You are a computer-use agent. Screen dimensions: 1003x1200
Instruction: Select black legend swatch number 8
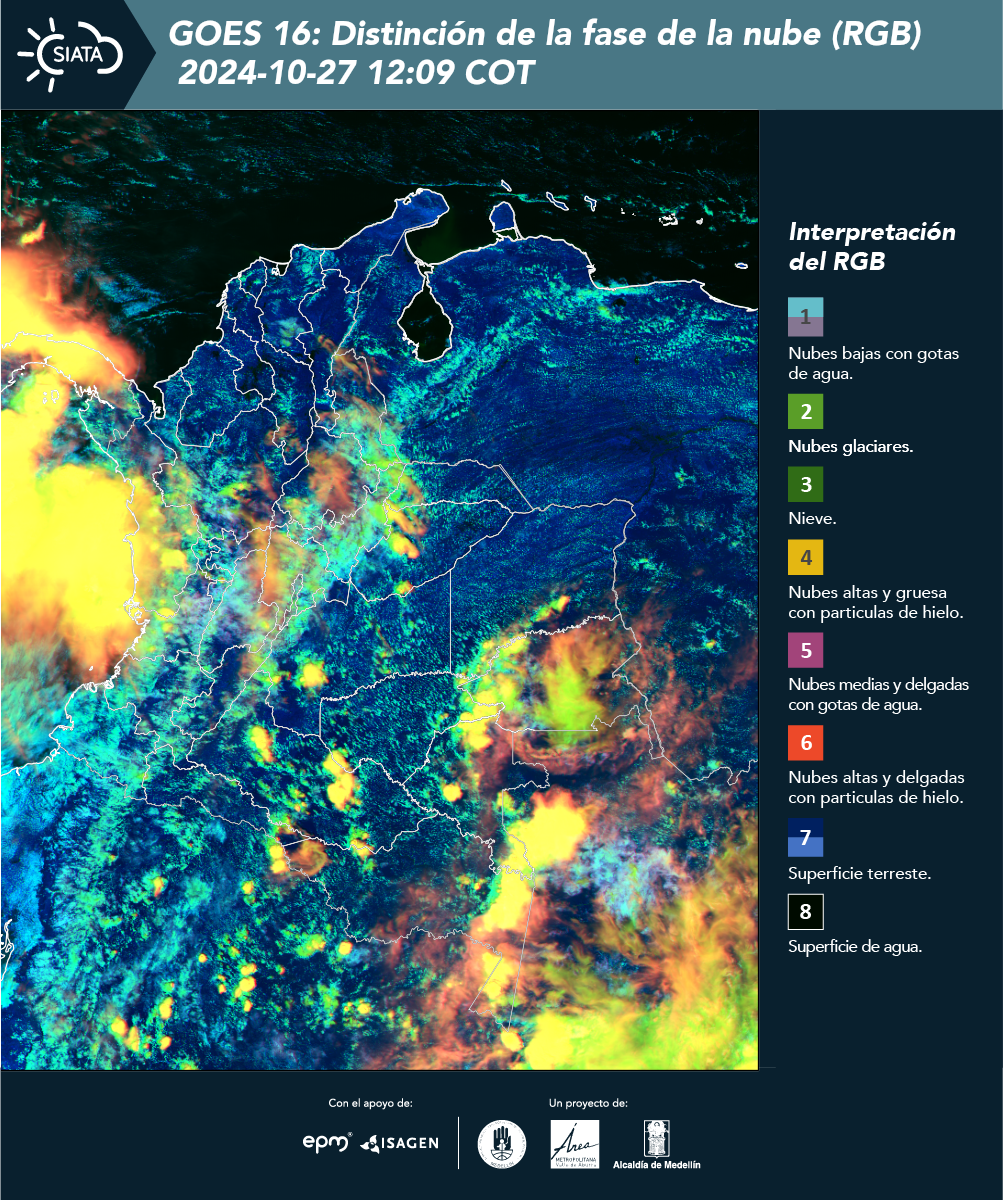point(805,912)
